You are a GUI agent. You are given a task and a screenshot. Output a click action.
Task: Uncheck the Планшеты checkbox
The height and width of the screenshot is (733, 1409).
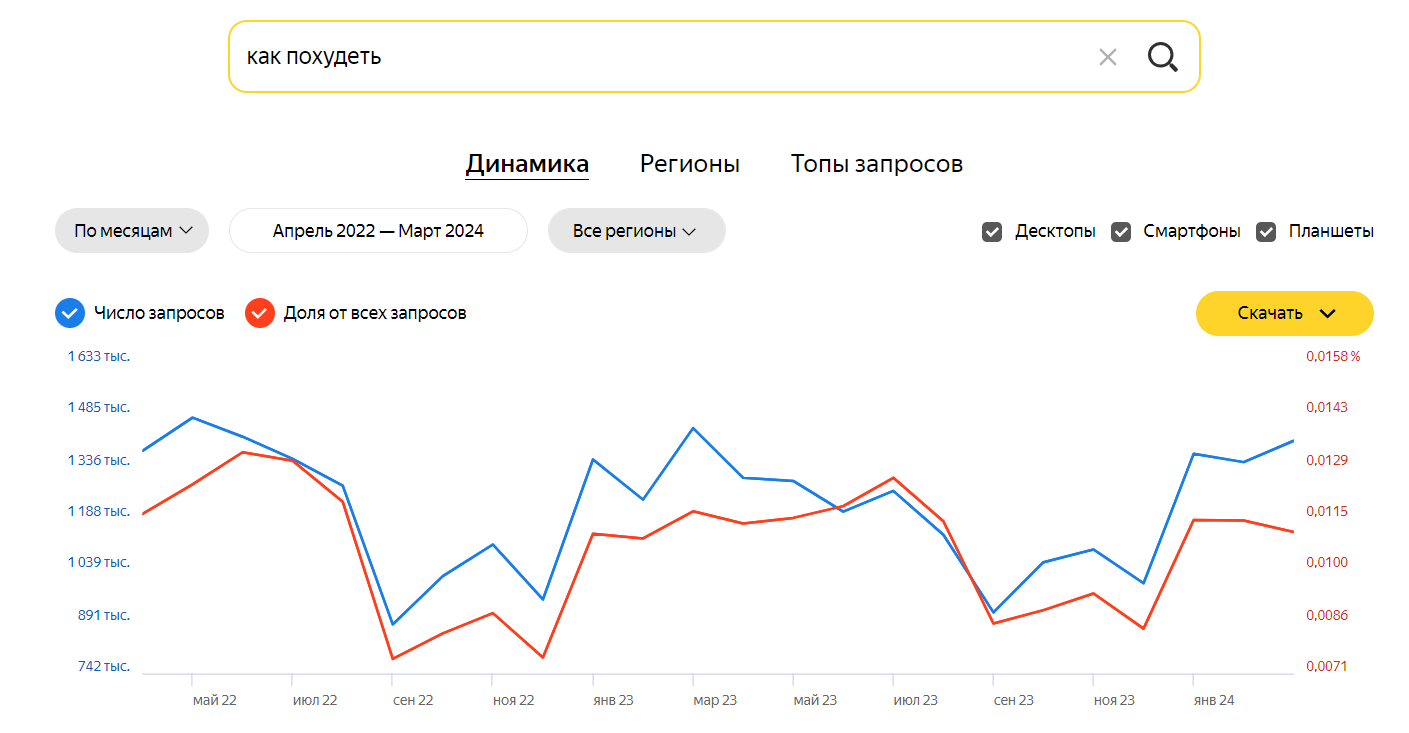point(1266,232)
